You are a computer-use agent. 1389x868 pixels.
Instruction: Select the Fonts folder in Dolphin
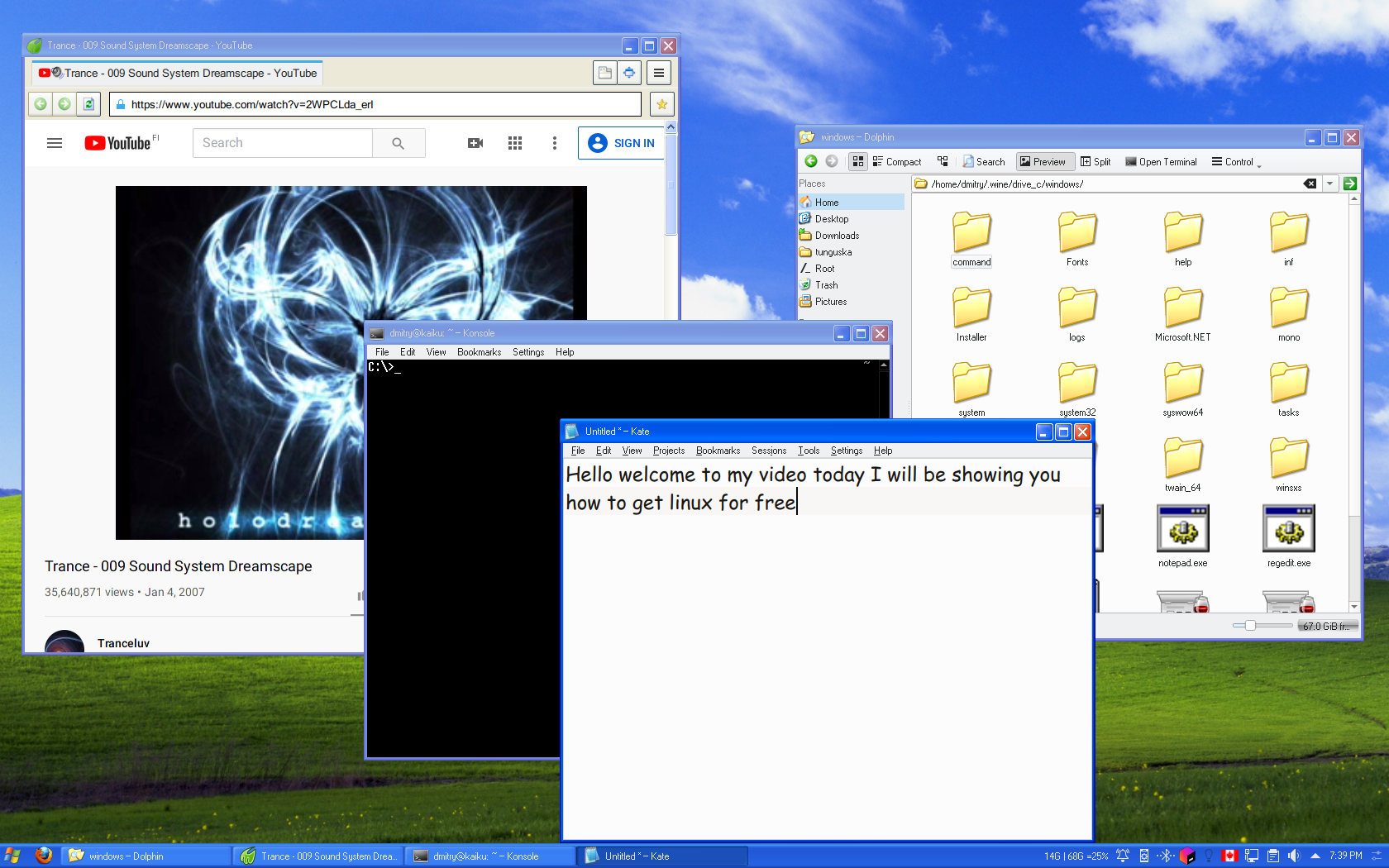tap(1077, 239)
